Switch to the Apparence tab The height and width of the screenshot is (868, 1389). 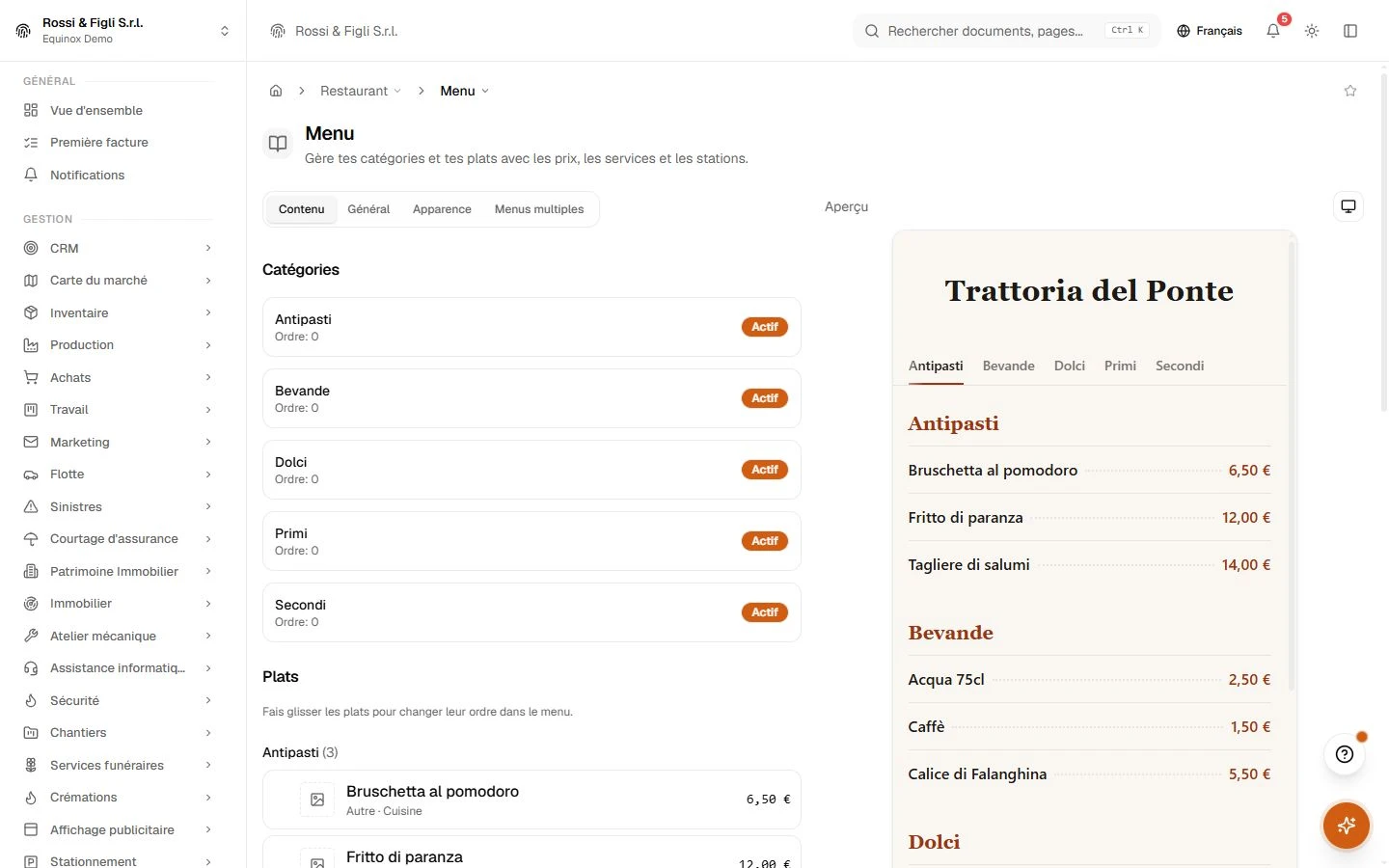442,209
